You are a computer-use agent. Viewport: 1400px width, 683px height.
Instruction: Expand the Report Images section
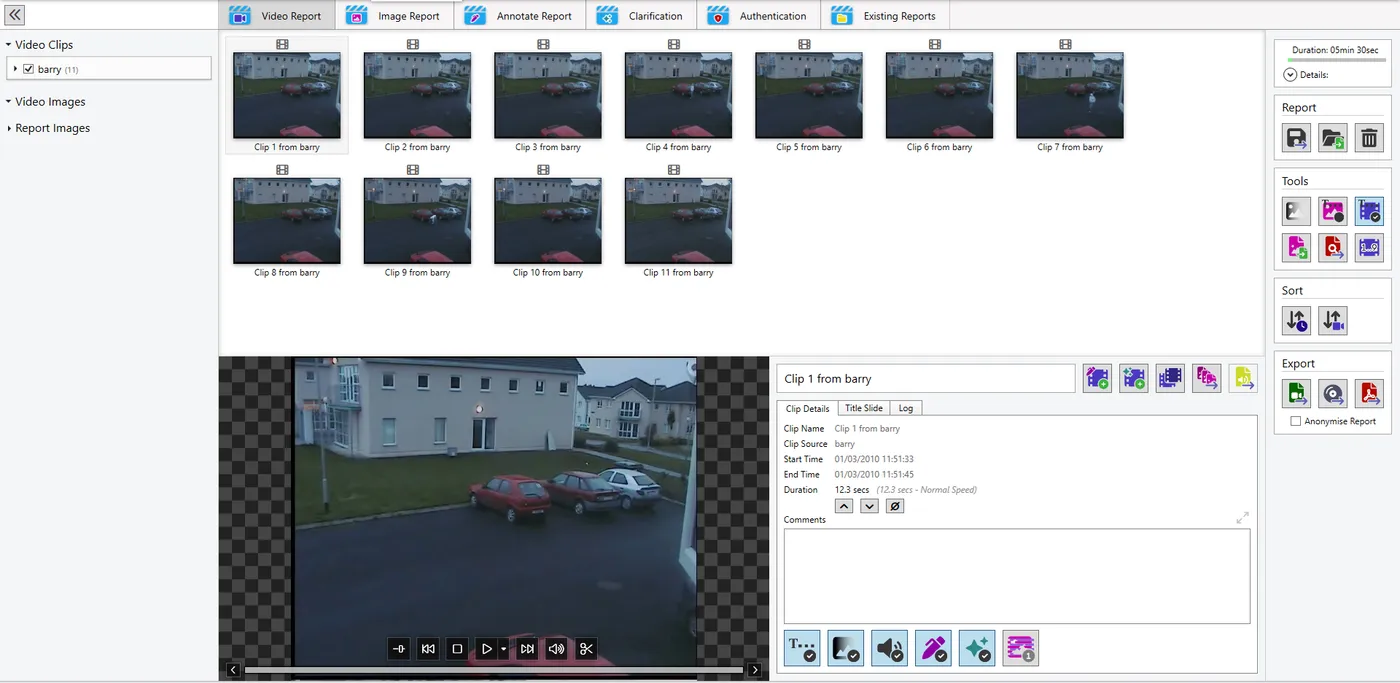tap(9, 129)
